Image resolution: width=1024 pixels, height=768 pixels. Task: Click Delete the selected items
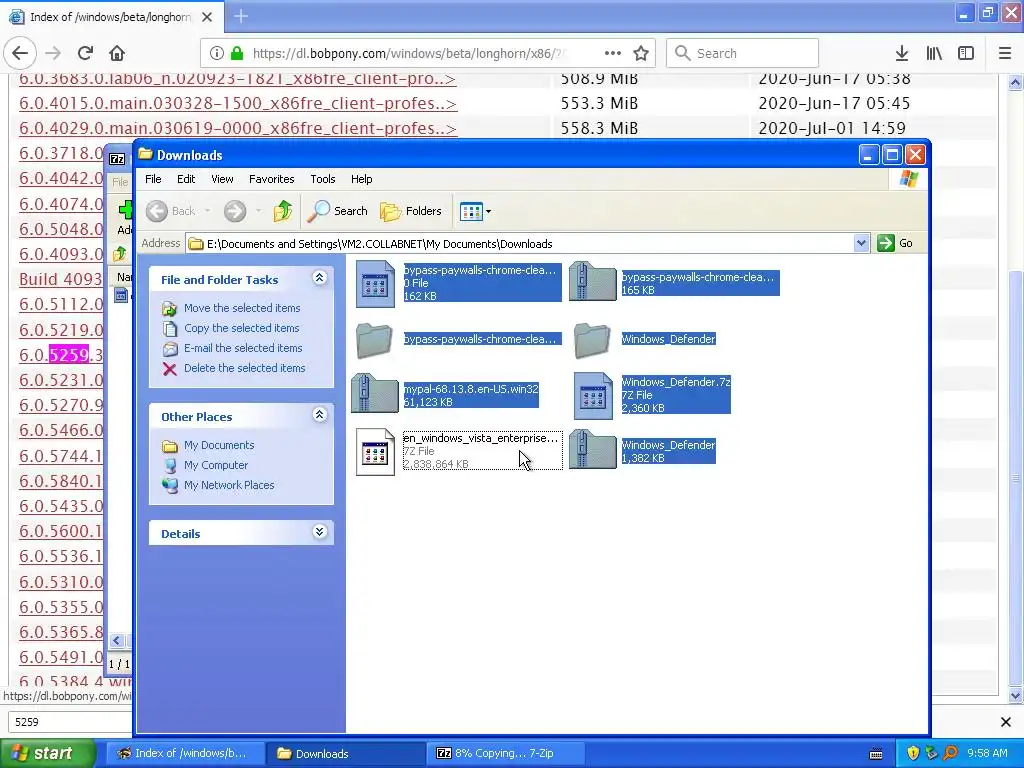pos(244,368)
